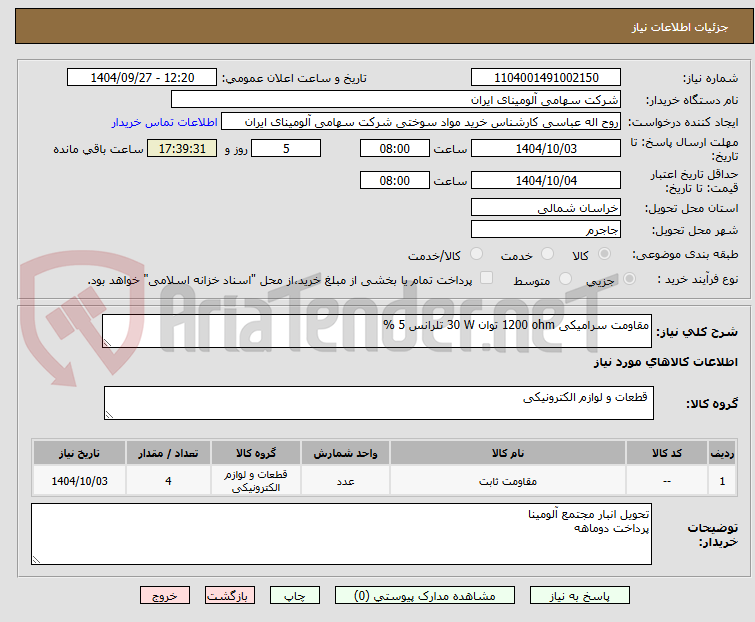Select the کالا radio button
The image size is (755, 622).
pos(604,254)
